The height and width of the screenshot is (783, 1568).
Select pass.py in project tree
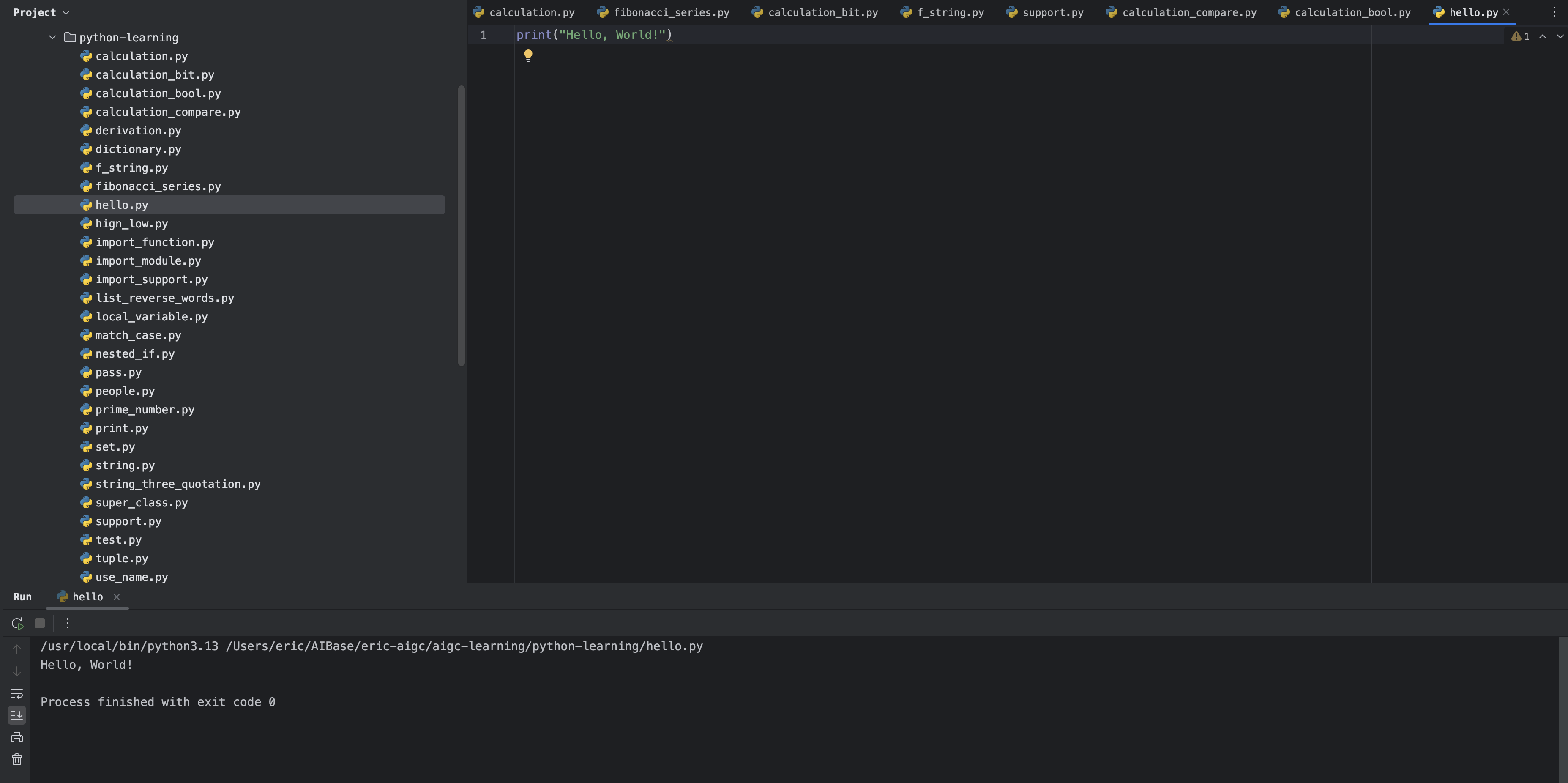tap(111, 372)
